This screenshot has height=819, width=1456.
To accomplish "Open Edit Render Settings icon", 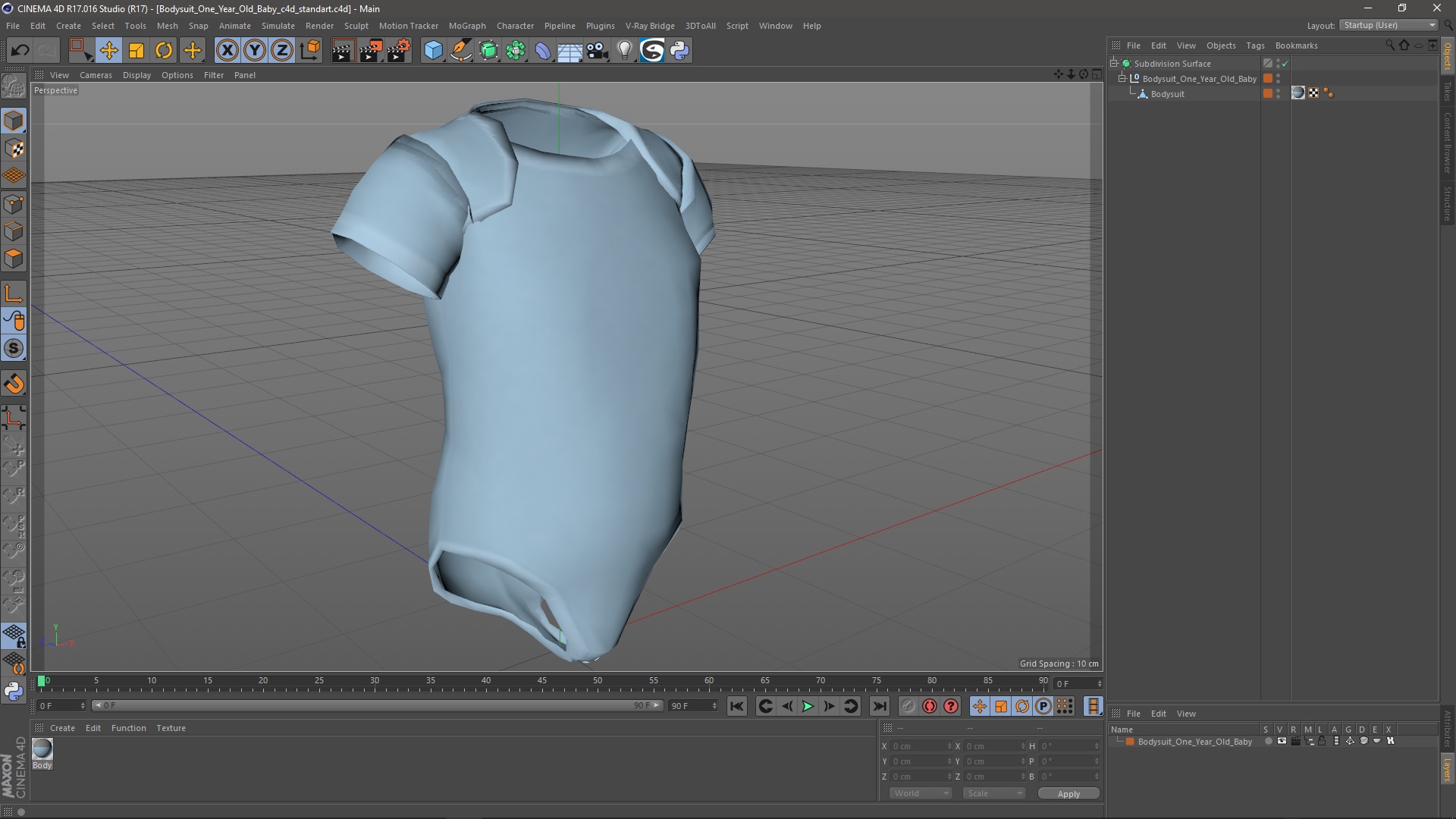I will point(399,51).
